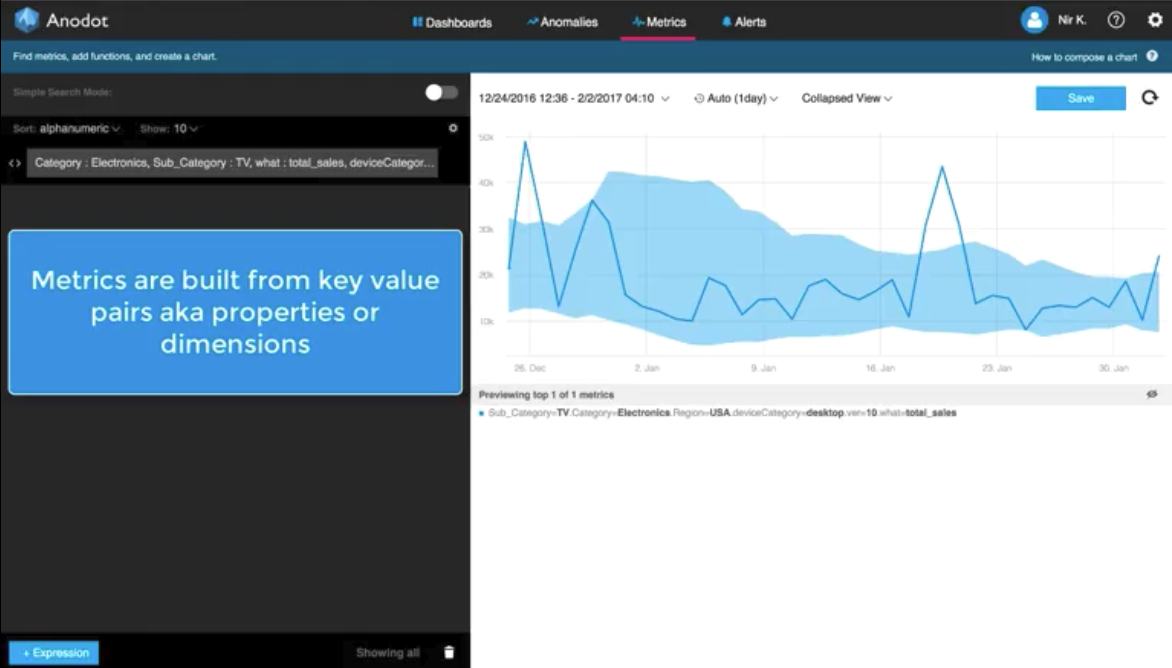Click the search panel settings gear
The image size is (1172, 668).
click(x=453, y=128)
